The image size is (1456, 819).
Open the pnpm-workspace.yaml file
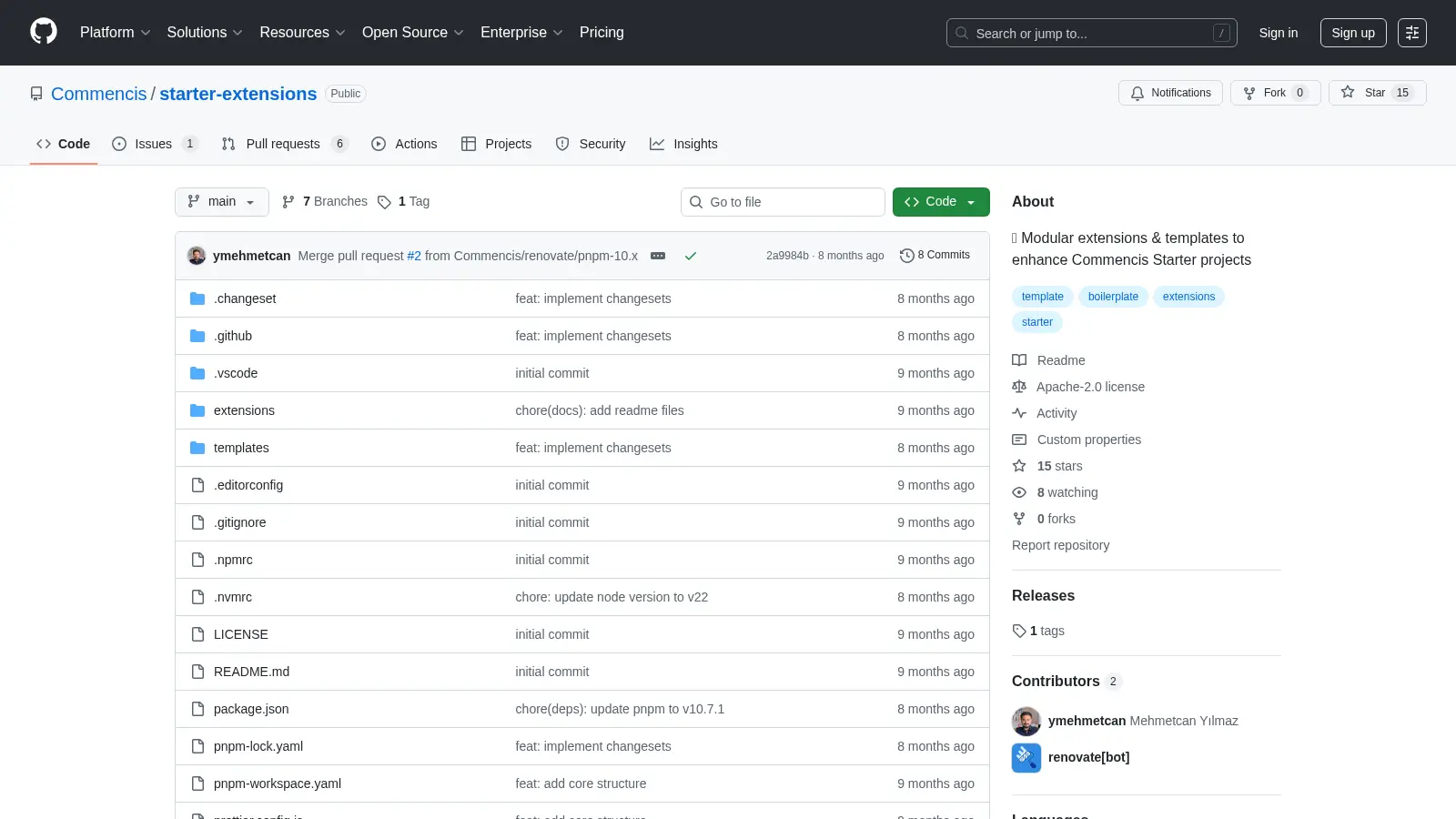point(278,784)
